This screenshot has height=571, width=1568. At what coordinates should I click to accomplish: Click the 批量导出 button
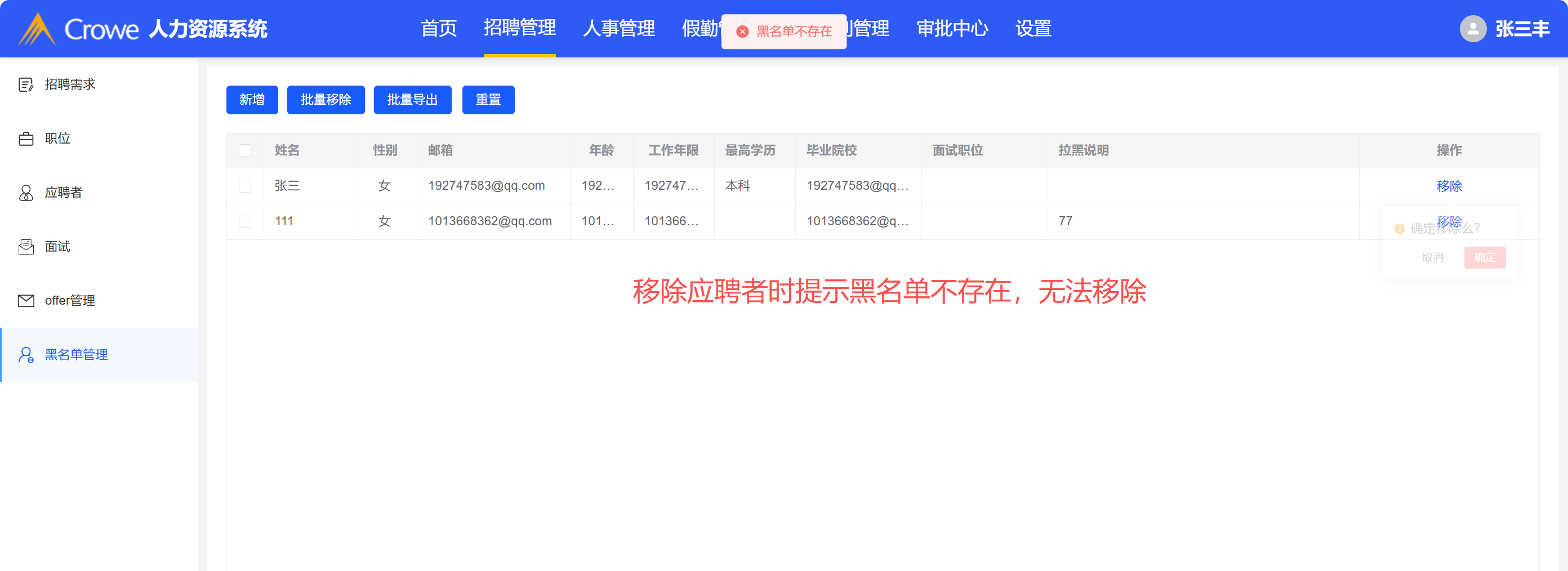coord(412,100)
